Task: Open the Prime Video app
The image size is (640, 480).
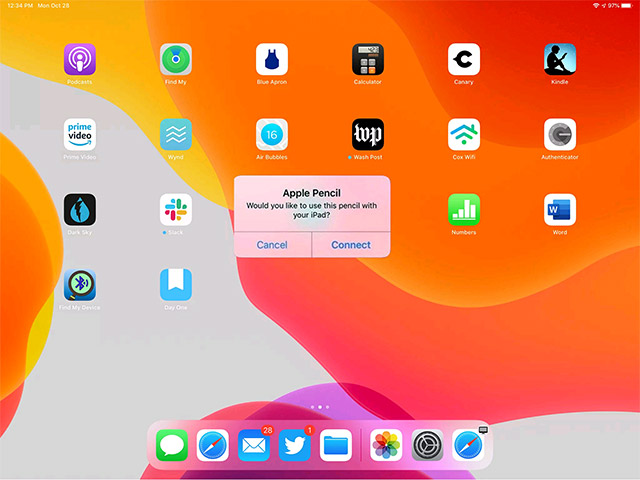Action: click(80, 134)
